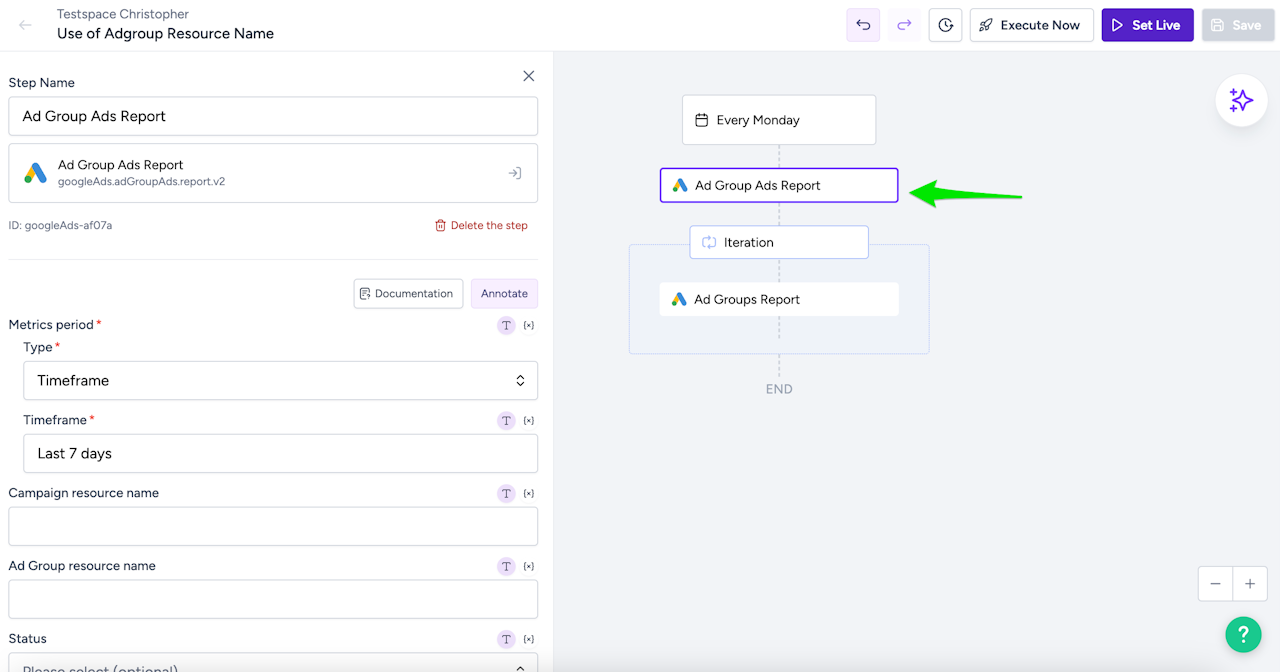
Task: Zoom in the workflow canvas
Action: coord(1250,584)
